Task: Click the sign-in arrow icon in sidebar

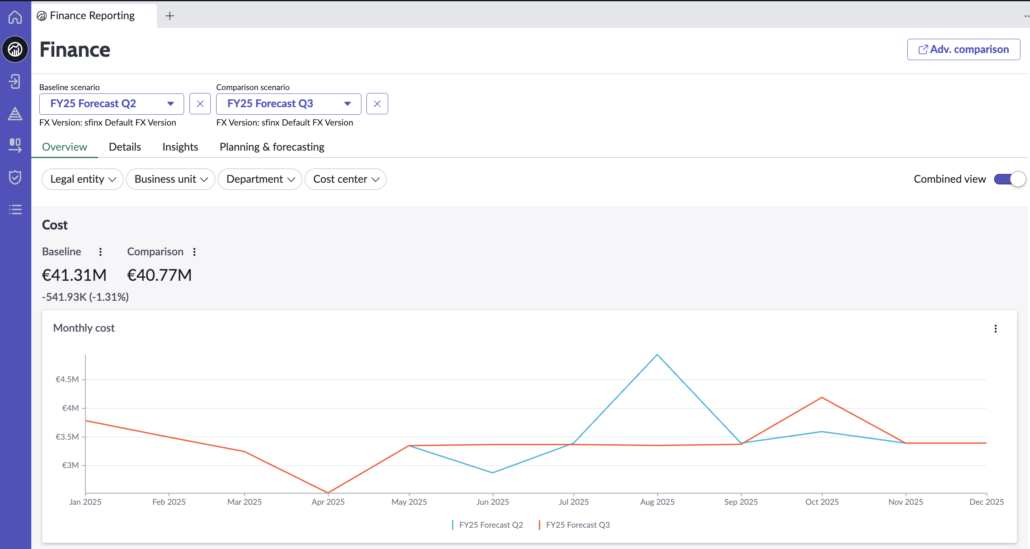Action: tap(15, 81)
